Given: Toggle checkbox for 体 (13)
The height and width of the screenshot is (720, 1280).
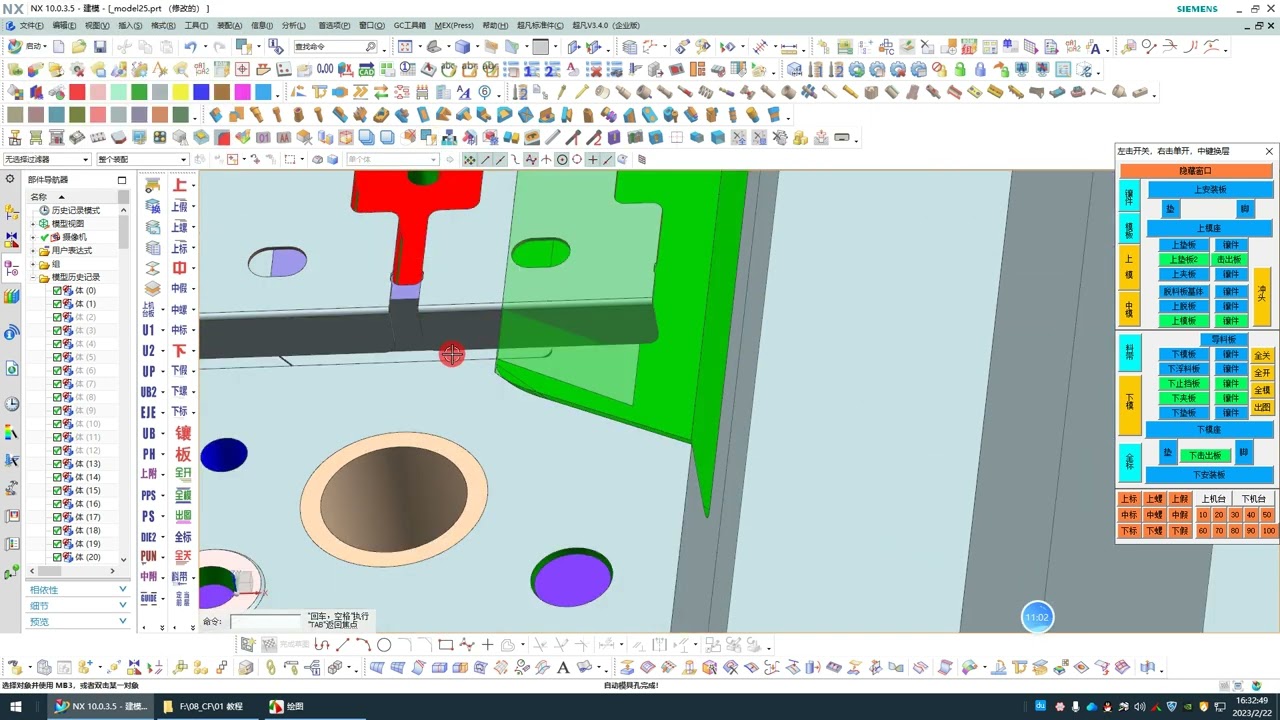Looking at the screenshot, I should coord(57,464).
